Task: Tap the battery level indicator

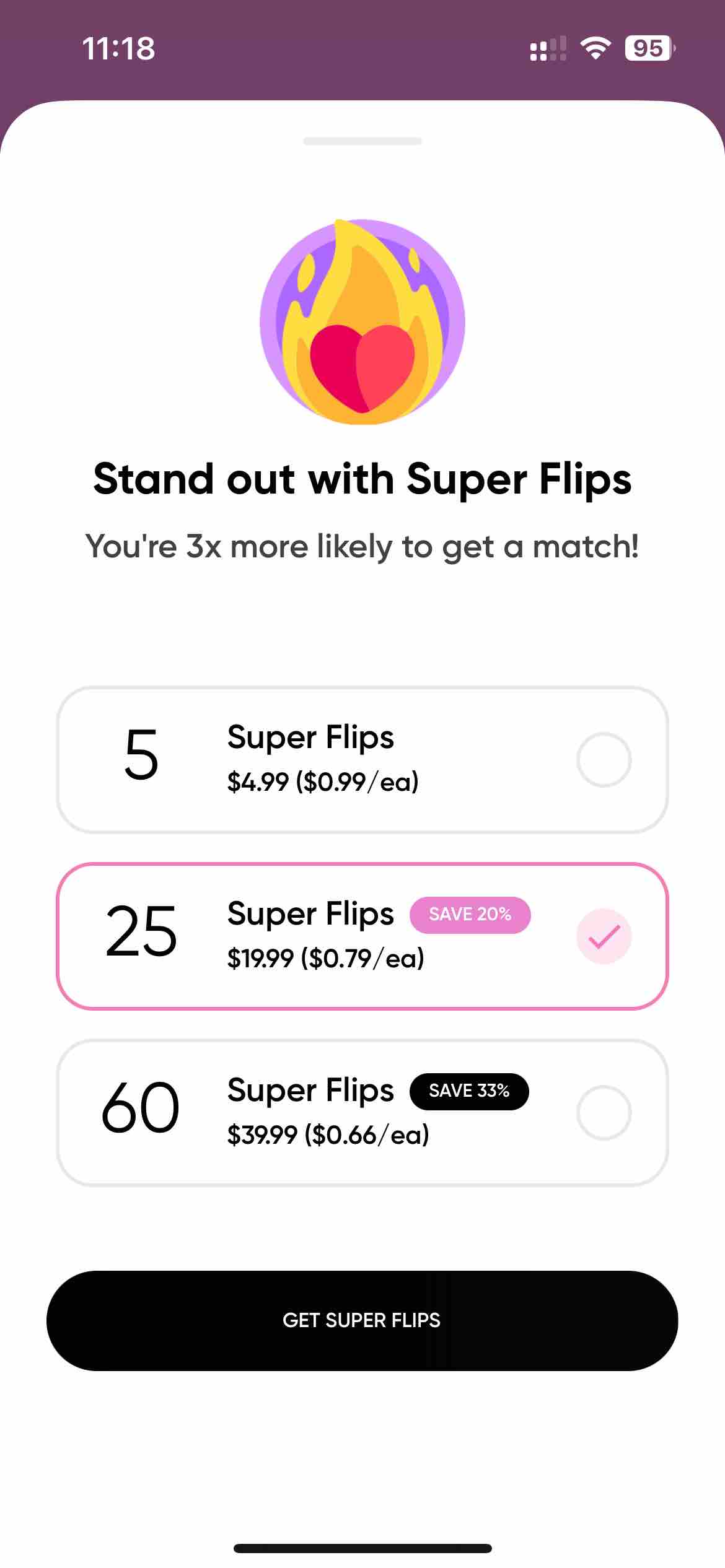Action: click(x=650, y=48)
